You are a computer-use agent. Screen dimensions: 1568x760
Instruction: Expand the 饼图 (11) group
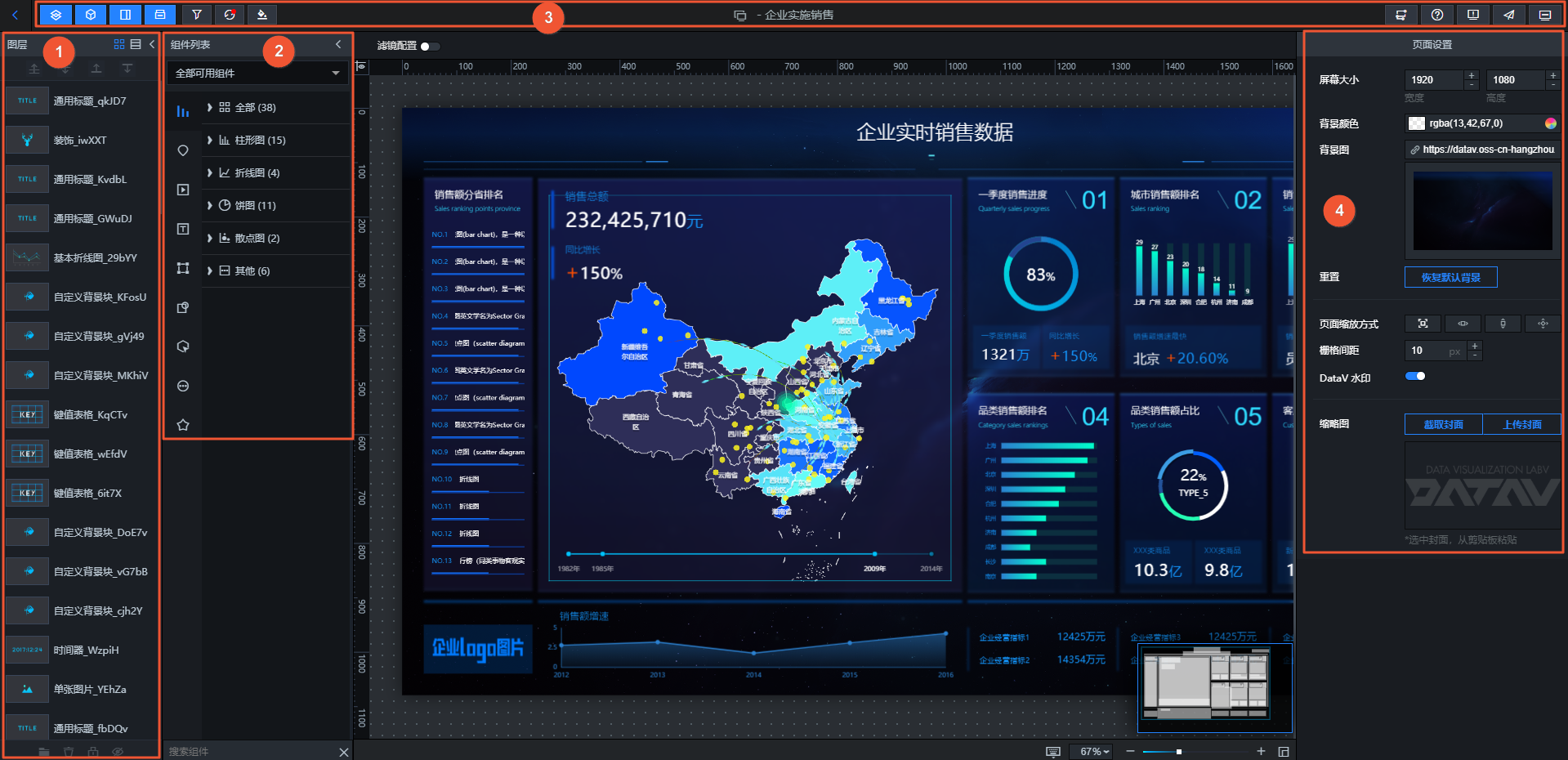(x=277, y=205)
